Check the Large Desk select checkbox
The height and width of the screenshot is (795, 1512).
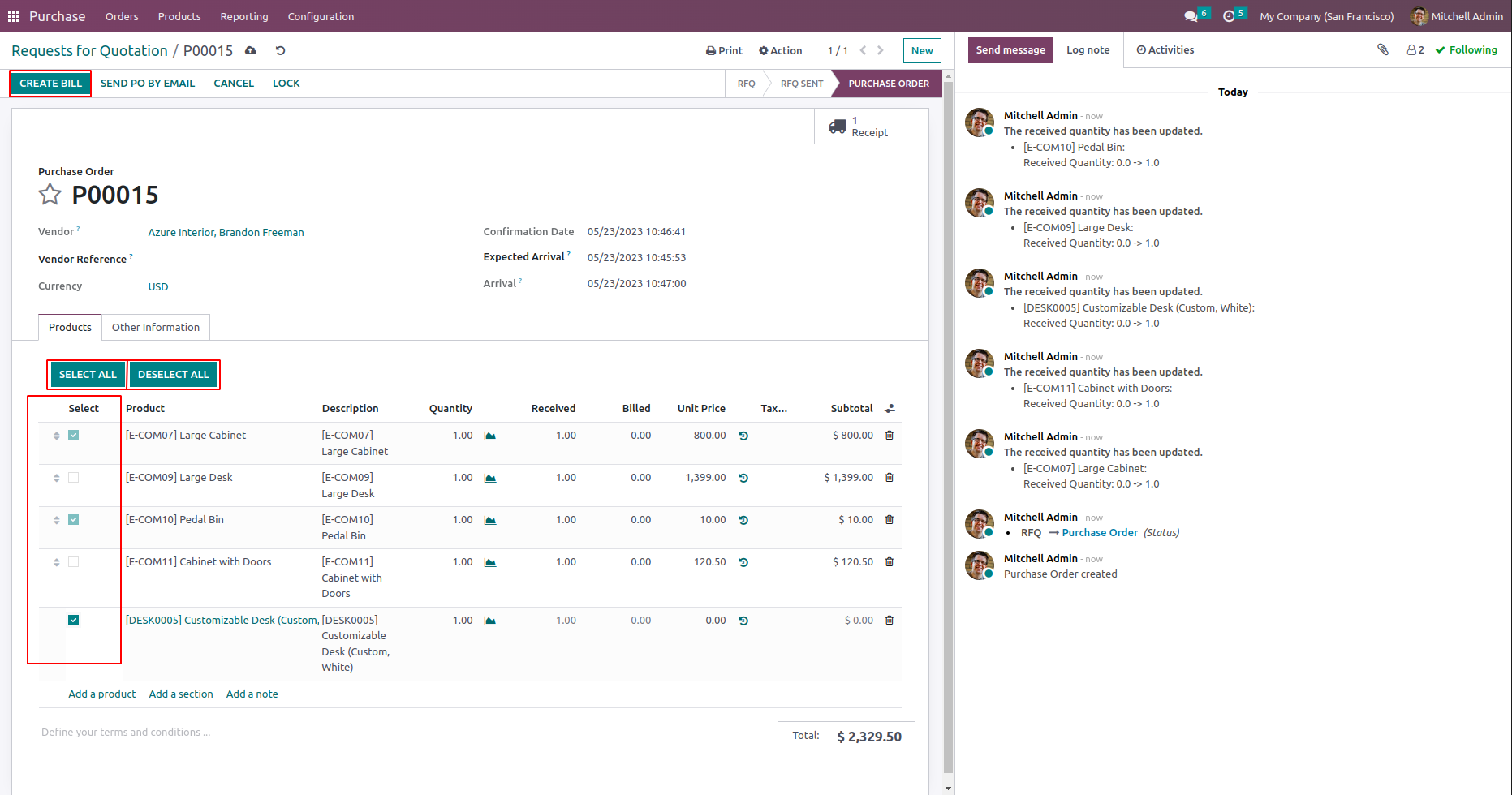pyautogui.click(x=74, y=478)
